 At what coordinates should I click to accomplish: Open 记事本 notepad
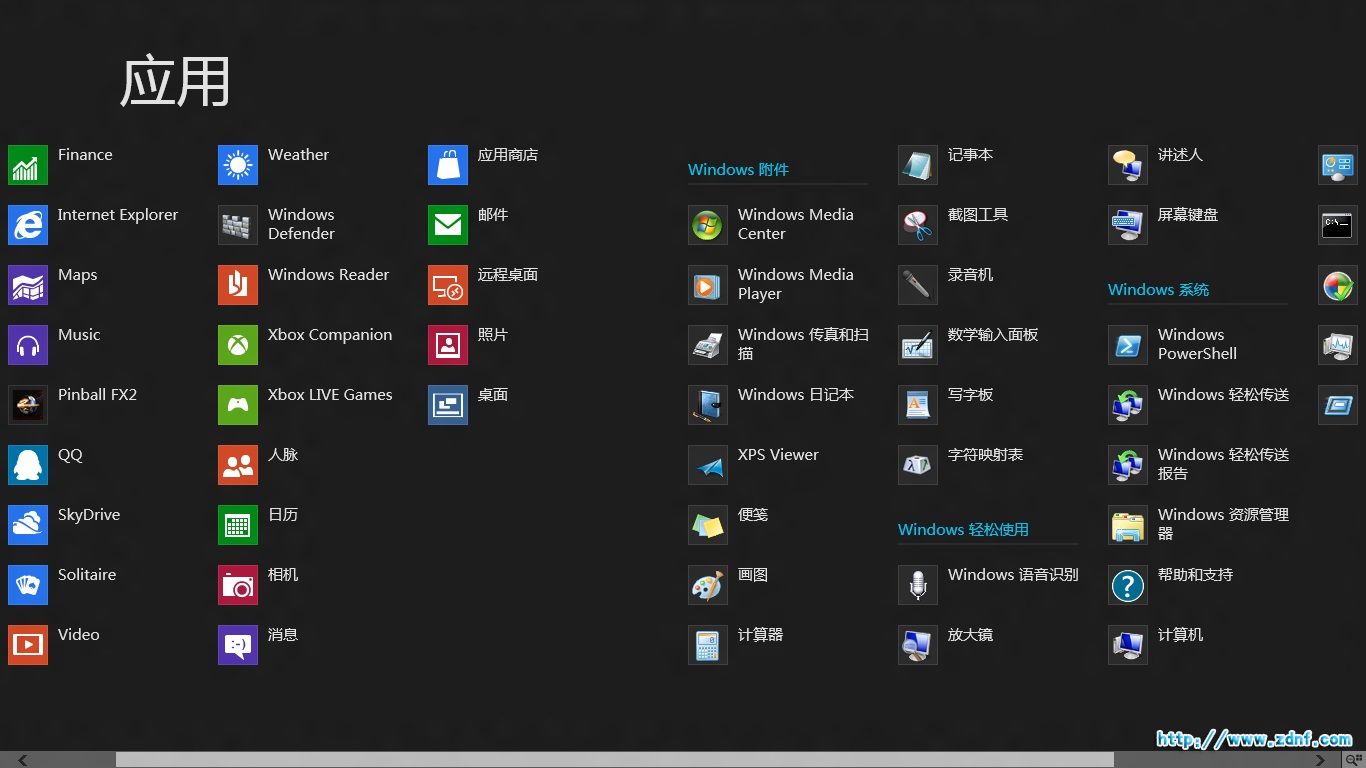point(918,165)
